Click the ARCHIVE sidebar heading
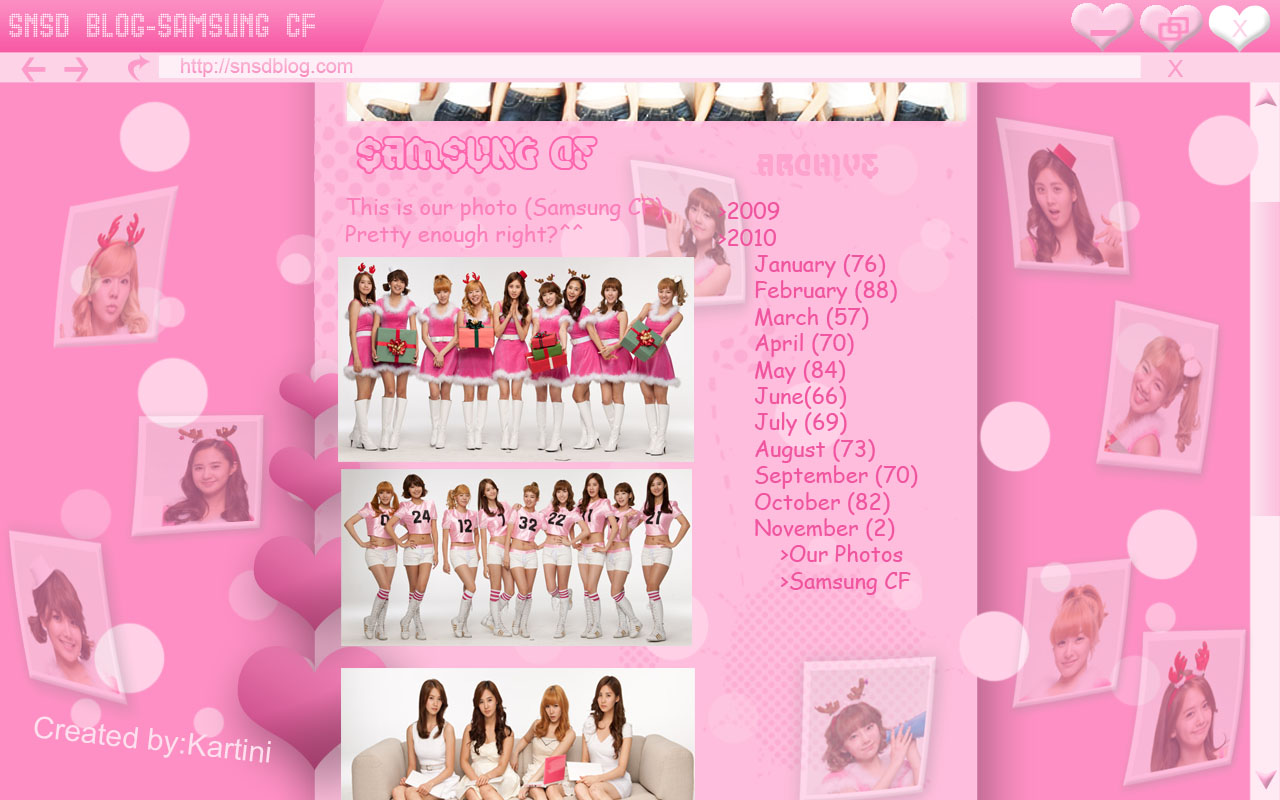Screen dimensions: 1280x800 (817, 165)
